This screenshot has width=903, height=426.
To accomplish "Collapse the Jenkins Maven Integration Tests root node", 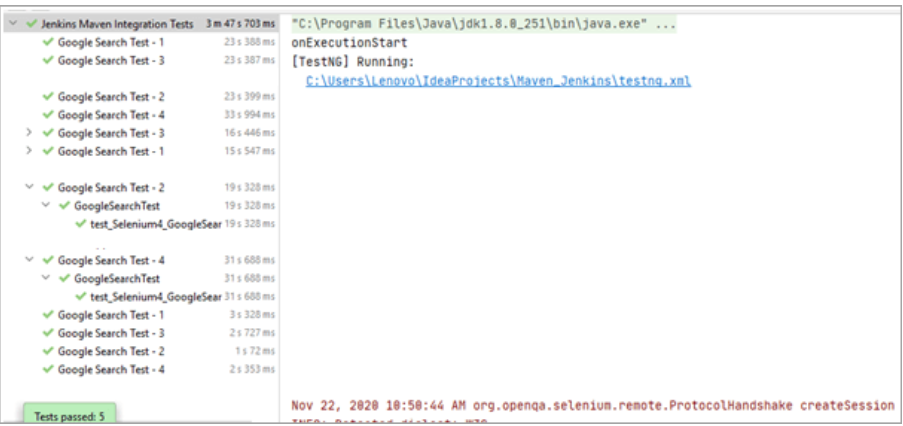I will tap(15, 24).
